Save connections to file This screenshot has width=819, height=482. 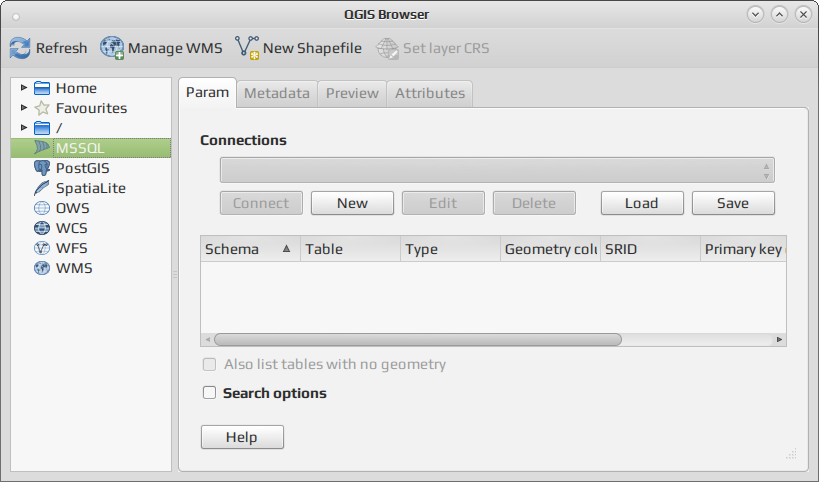click(733, 203)
